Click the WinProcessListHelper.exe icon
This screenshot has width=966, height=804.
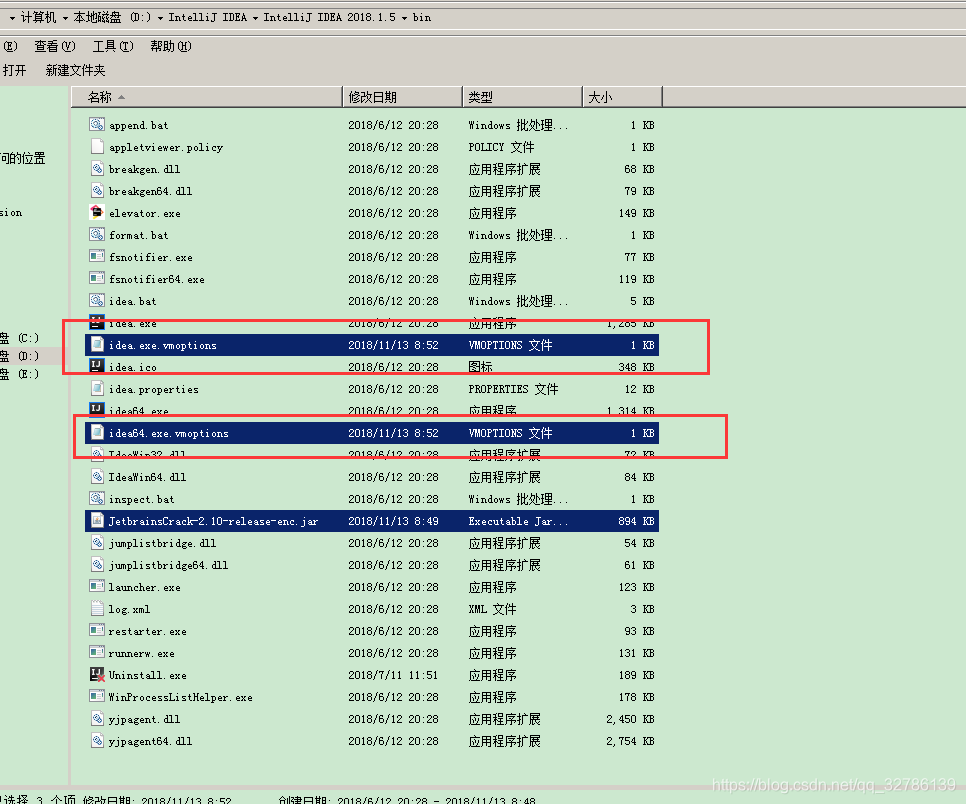[97, 697]
